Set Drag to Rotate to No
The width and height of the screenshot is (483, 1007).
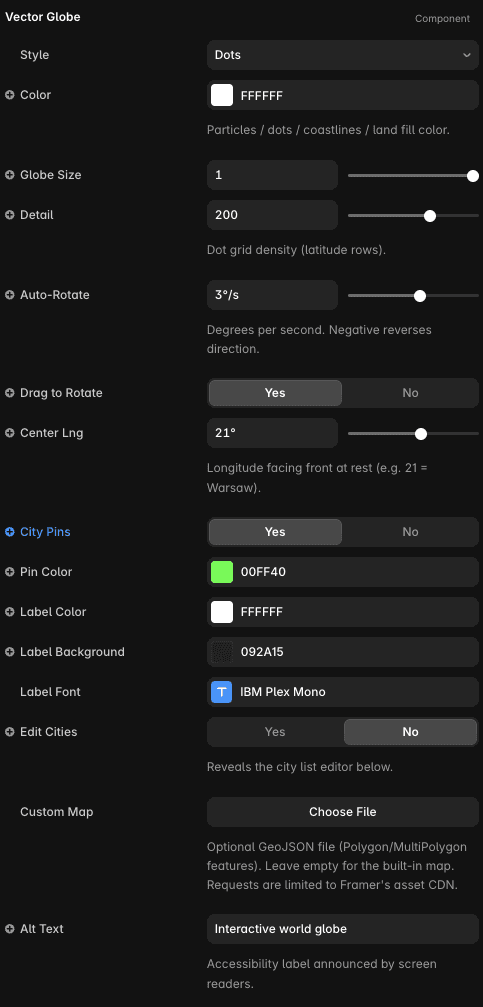(x=410, y=393)
